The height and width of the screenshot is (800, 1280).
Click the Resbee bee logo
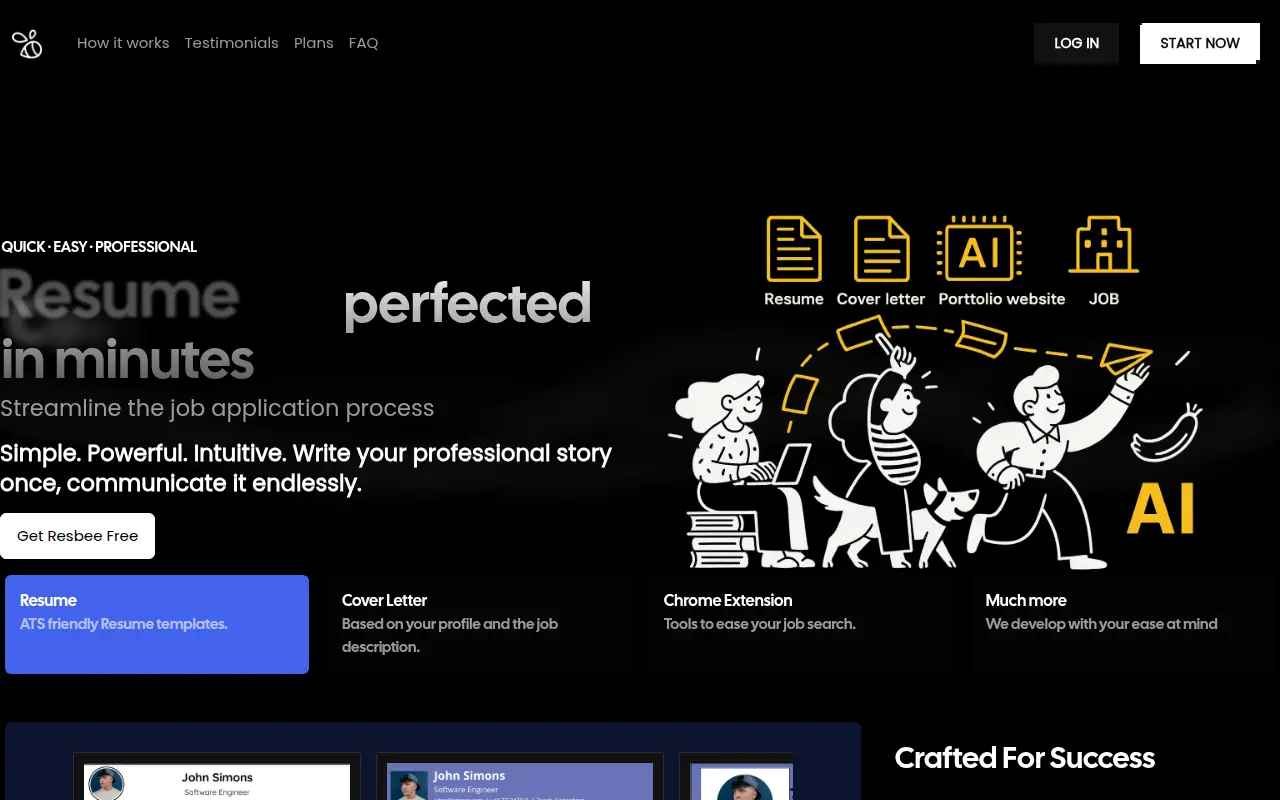pyautogui.click(x=27, y=44)
